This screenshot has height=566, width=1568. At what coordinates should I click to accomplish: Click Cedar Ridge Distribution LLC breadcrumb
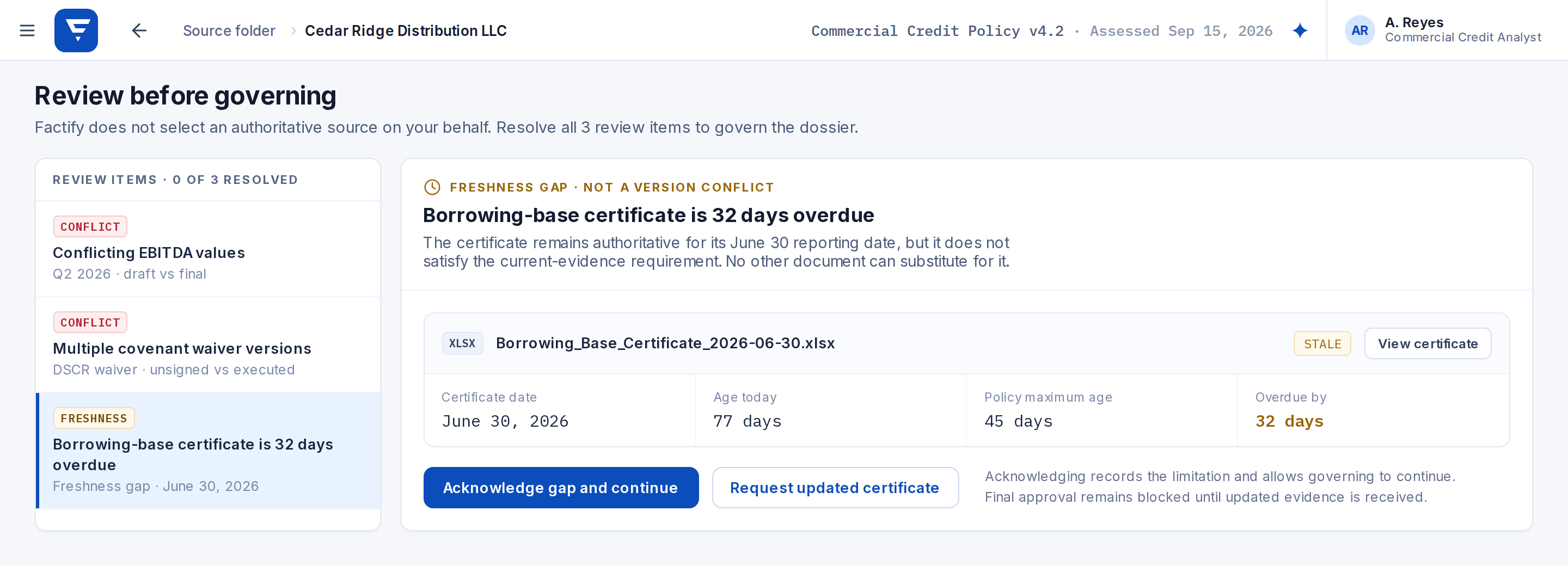click(x=406, y=30)
